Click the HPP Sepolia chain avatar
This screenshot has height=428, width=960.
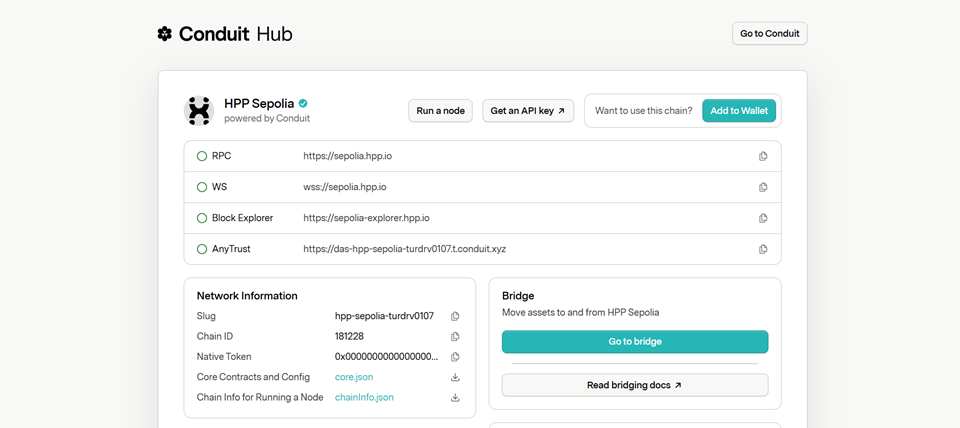coord(199,110)
